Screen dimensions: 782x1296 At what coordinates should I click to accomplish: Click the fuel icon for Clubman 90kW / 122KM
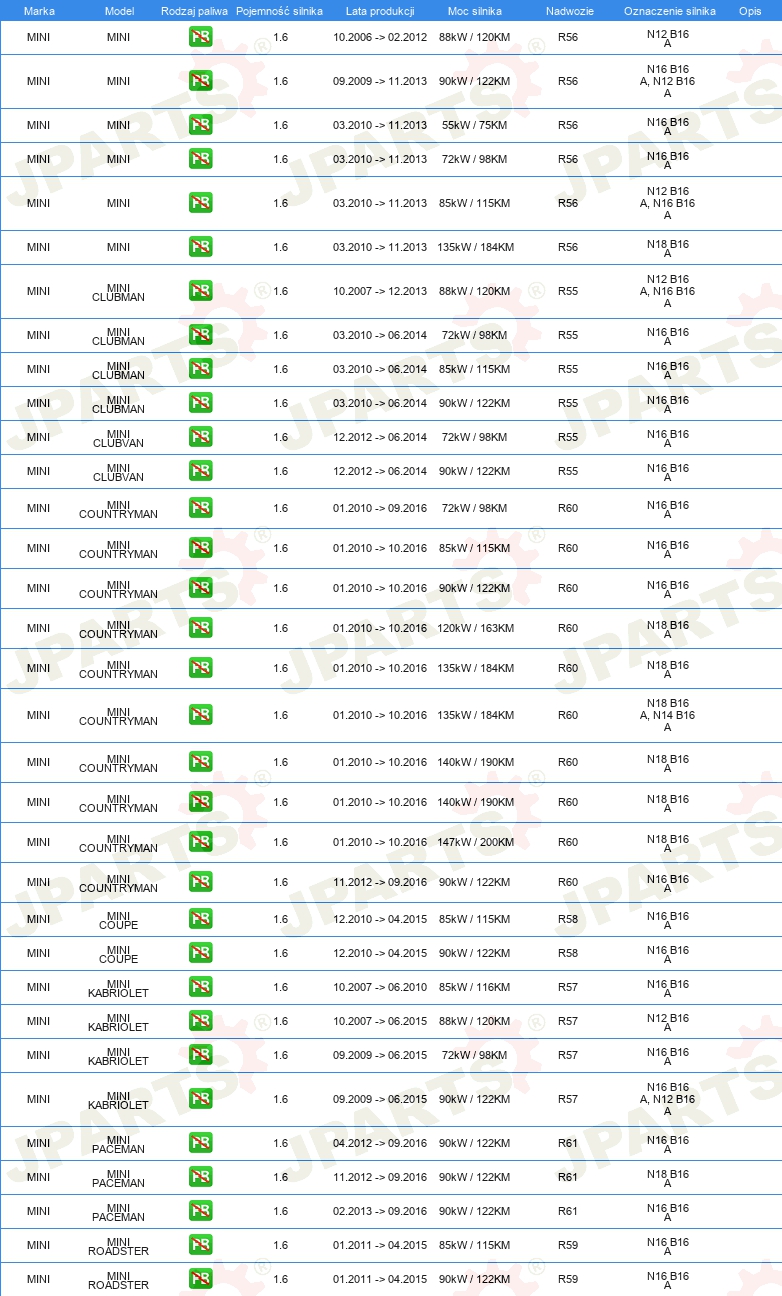click(x=200, y=403)
